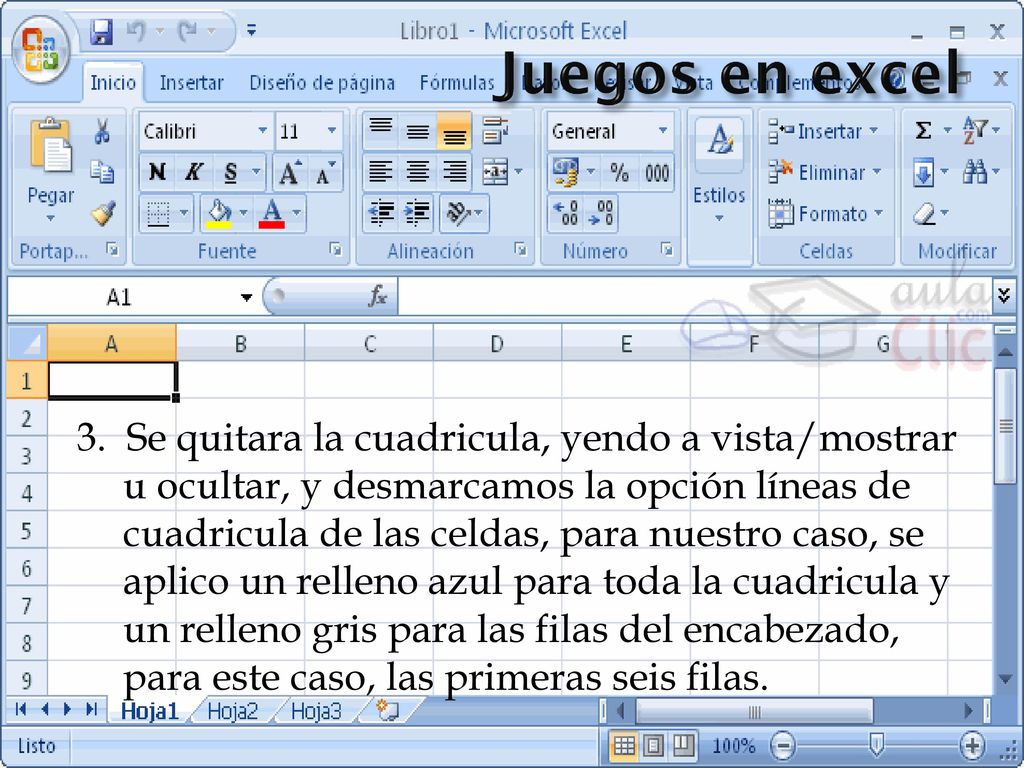Switch to Page Break Preview
Screen dimensions: 1024x768
(x=683, y=745)
